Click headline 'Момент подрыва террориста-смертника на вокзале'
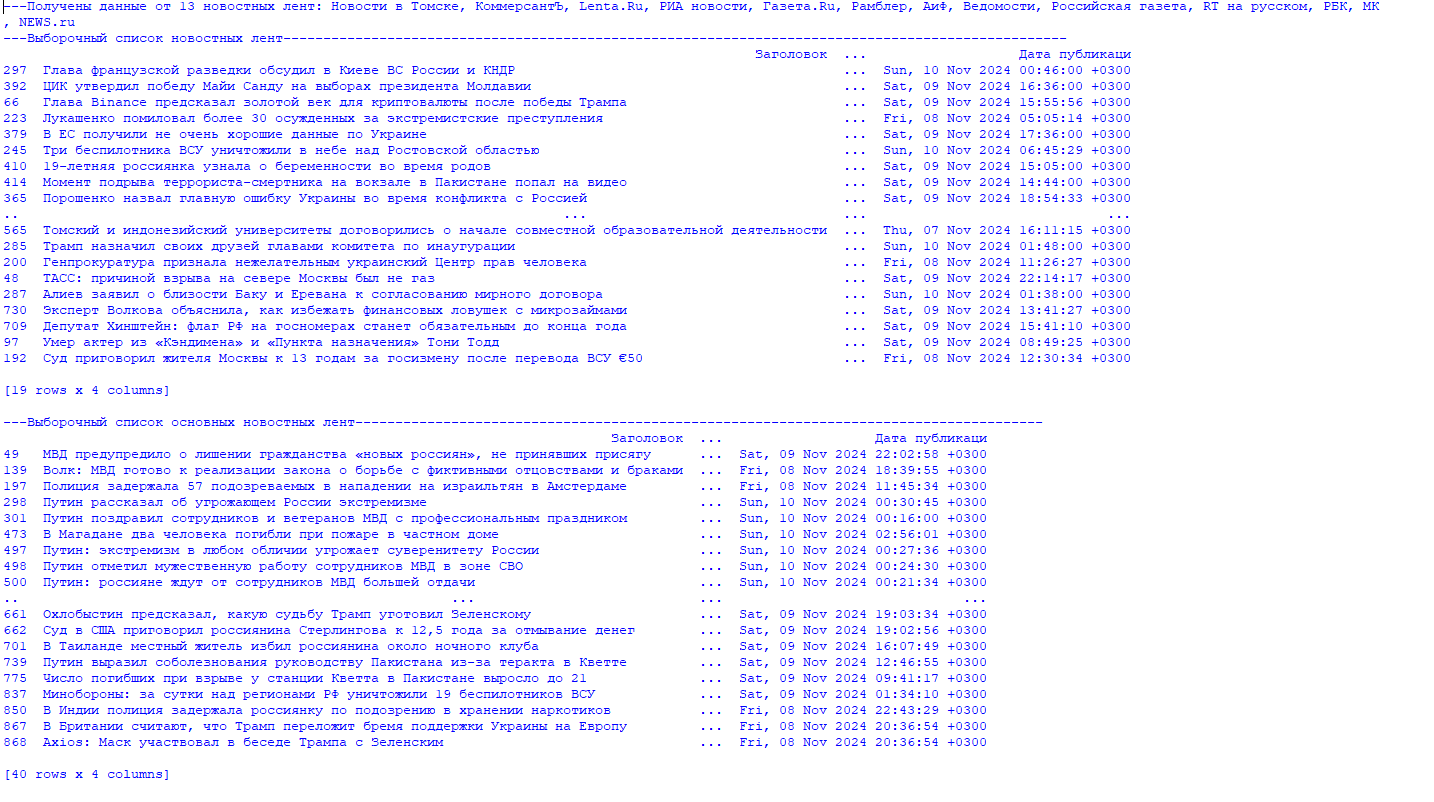The width and height of the screenshot is (1434, 802). tap(335, 182)
